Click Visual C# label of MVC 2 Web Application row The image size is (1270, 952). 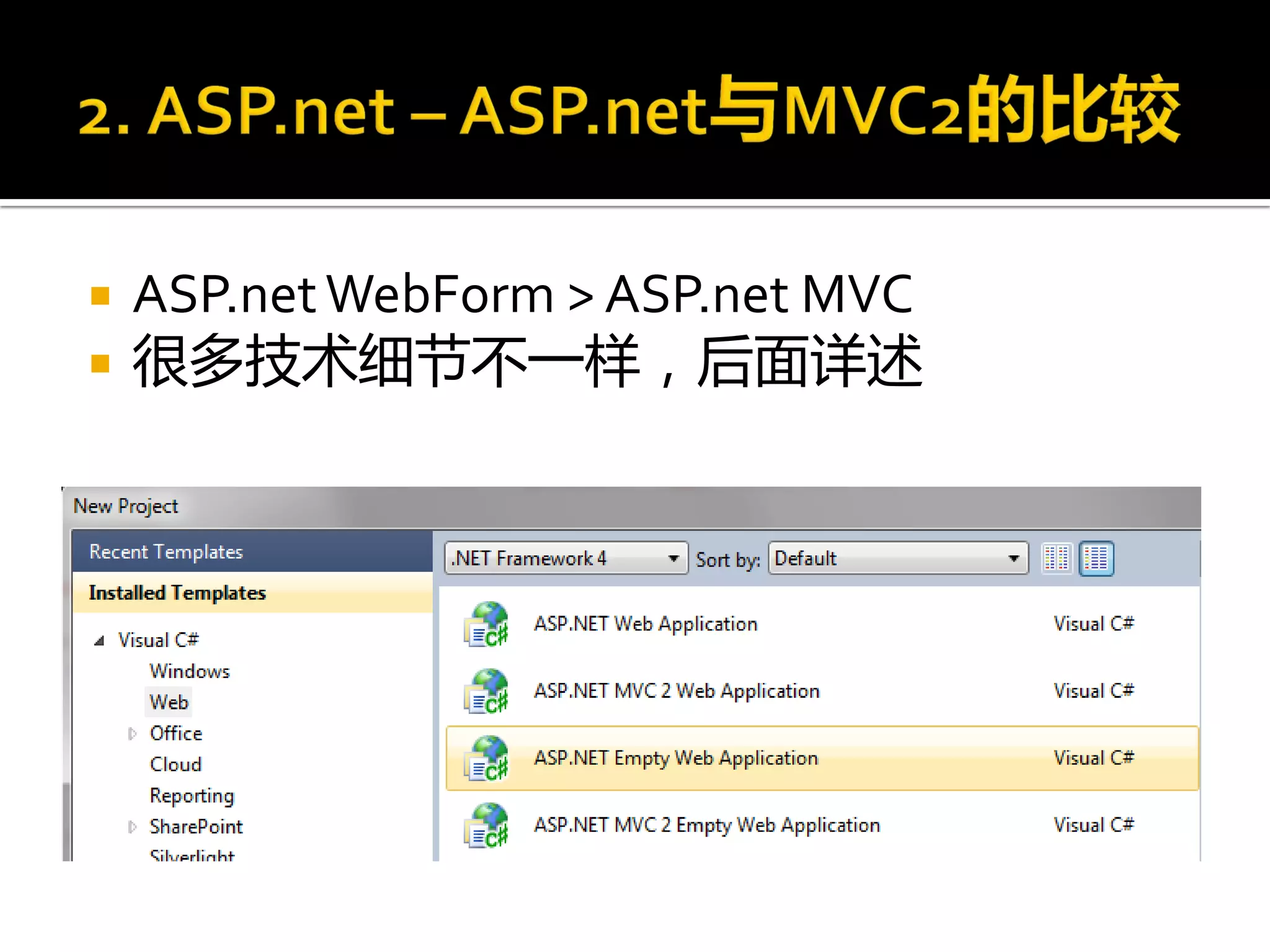pos(1094,690)
